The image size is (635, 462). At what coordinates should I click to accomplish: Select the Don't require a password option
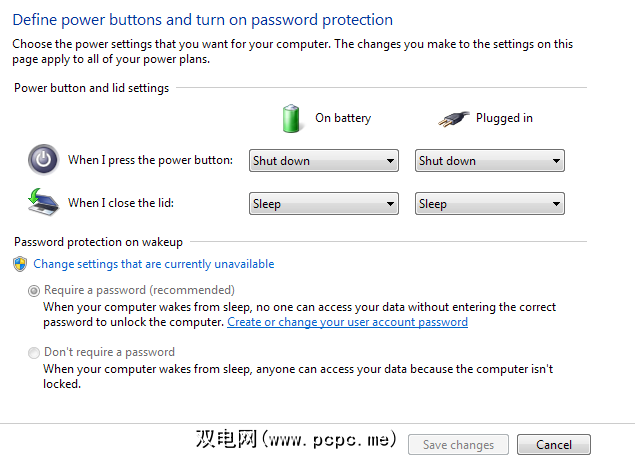tap(35, 353)
